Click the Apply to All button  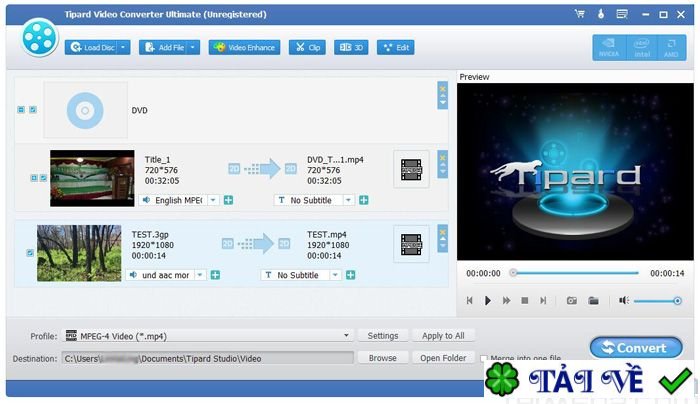click(443, 336)
